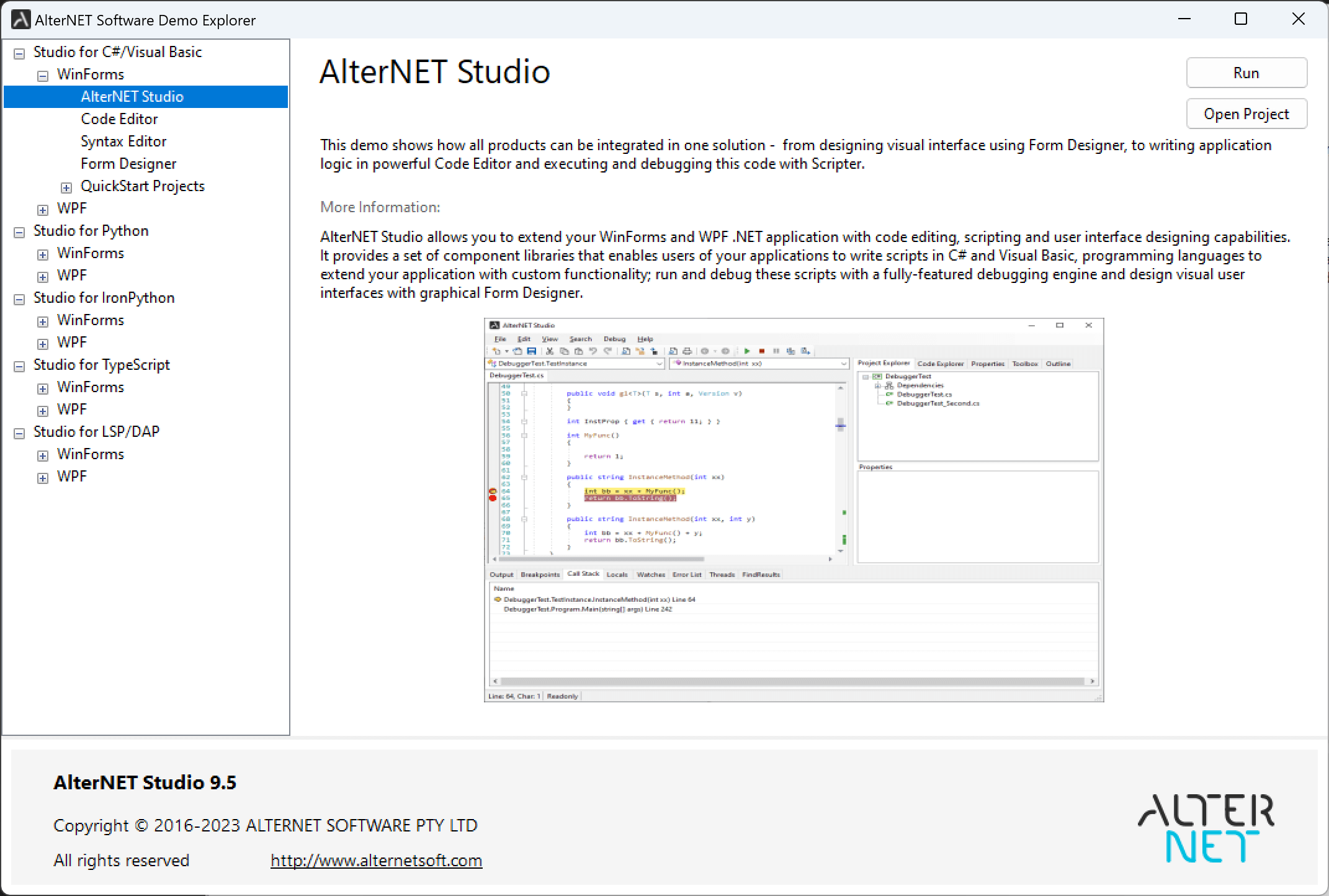
Task: Expand WPF under Studio for TypeScript
Action: (x=43, y=411)
